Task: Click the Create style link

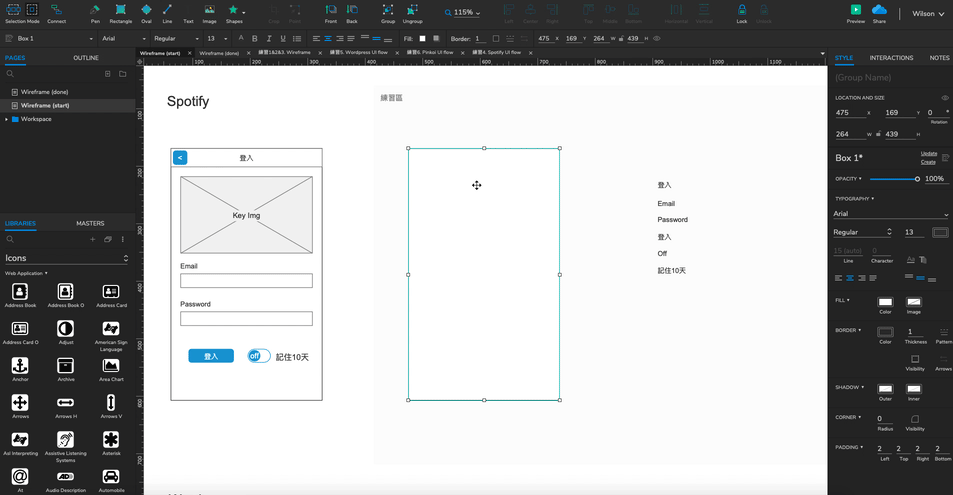Action: pos(928,162)
